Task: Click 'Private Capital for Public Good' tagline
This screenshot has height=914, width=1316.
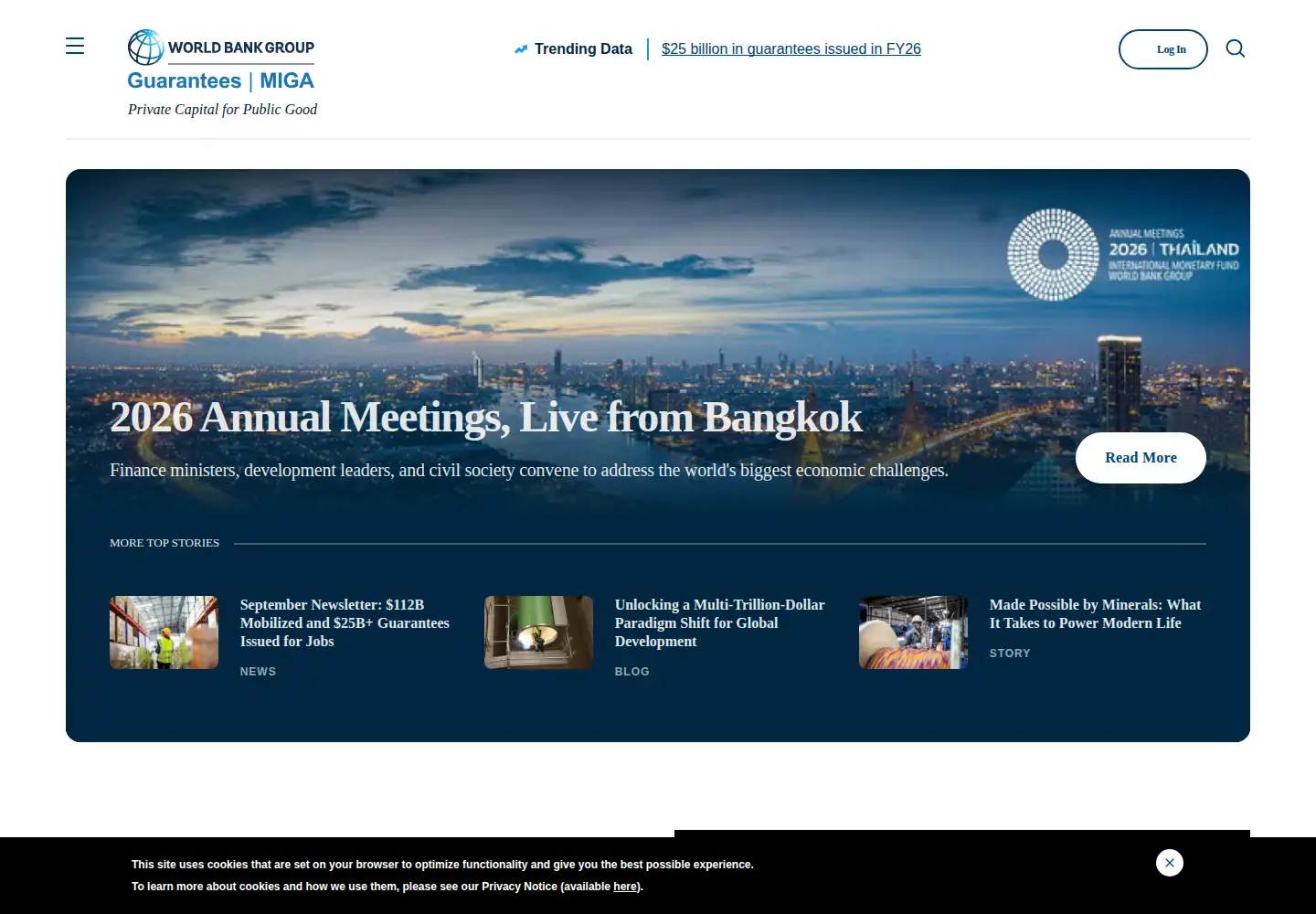Action: [222, 110]
